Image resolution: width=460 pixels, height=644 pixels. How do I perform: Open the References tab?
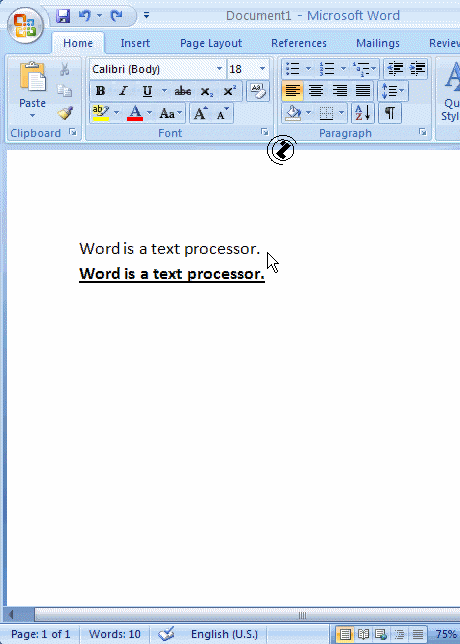299,43
